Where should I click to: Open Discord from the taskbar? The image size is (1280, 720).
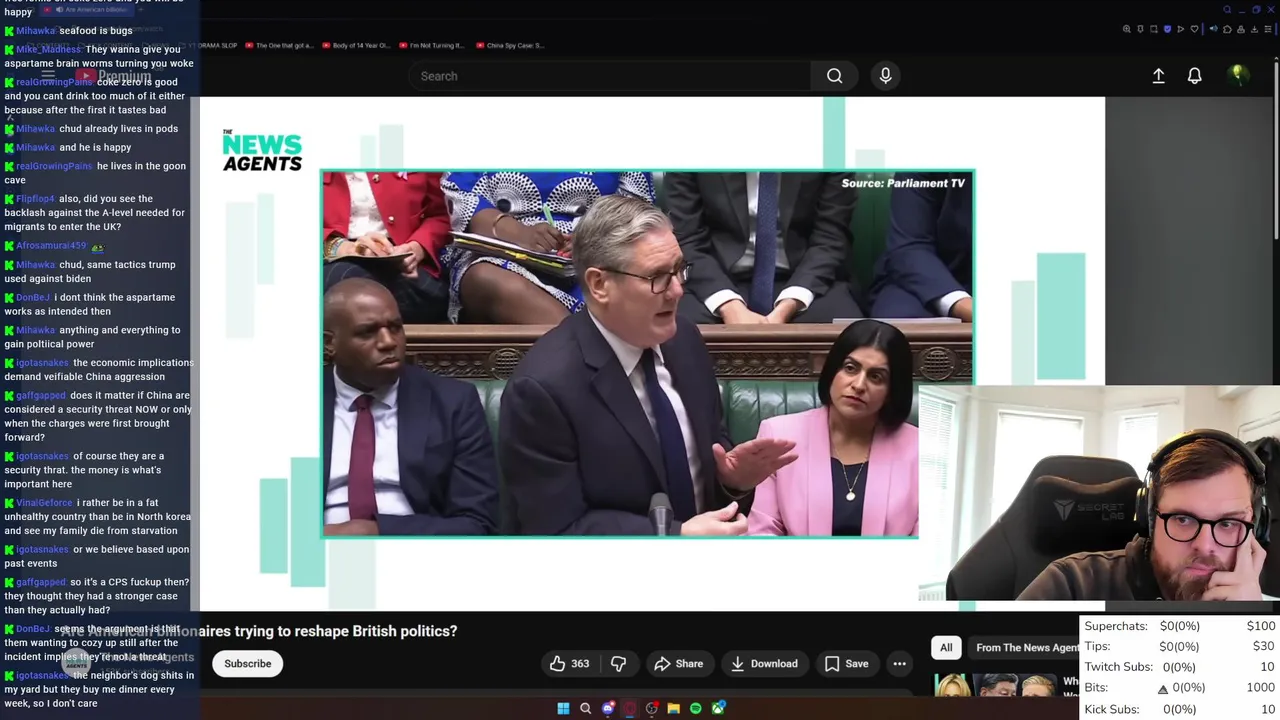[x=608, y=708]
